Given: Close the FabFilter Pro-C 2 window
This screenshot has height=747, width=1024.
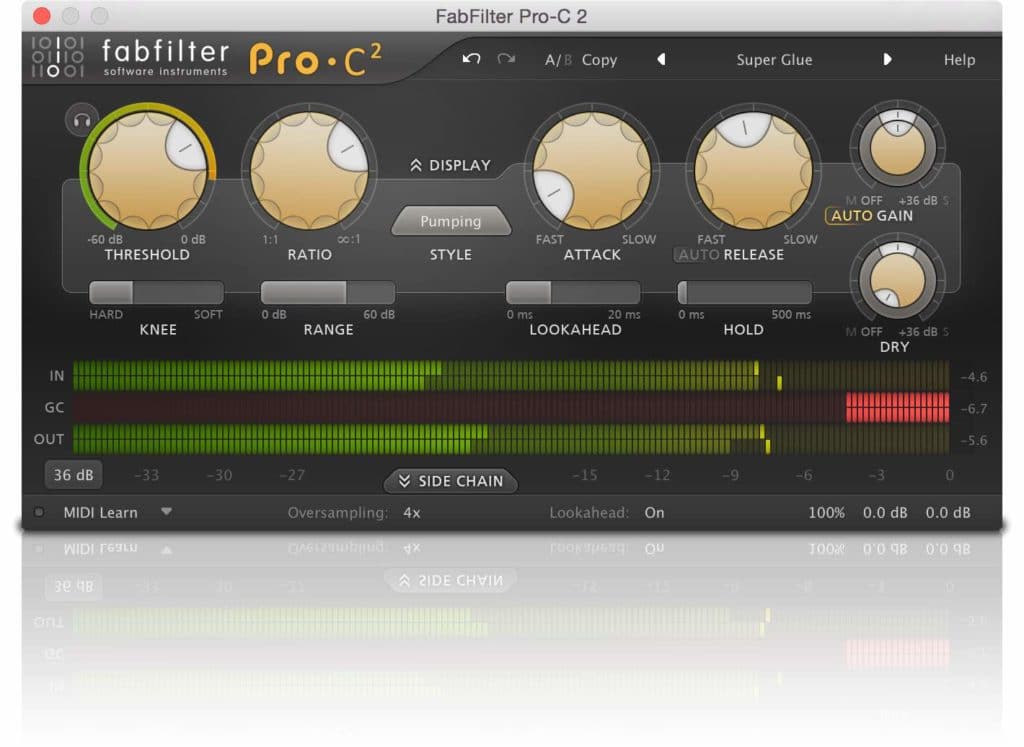Looking at the screenshot, I should point(42,16).
